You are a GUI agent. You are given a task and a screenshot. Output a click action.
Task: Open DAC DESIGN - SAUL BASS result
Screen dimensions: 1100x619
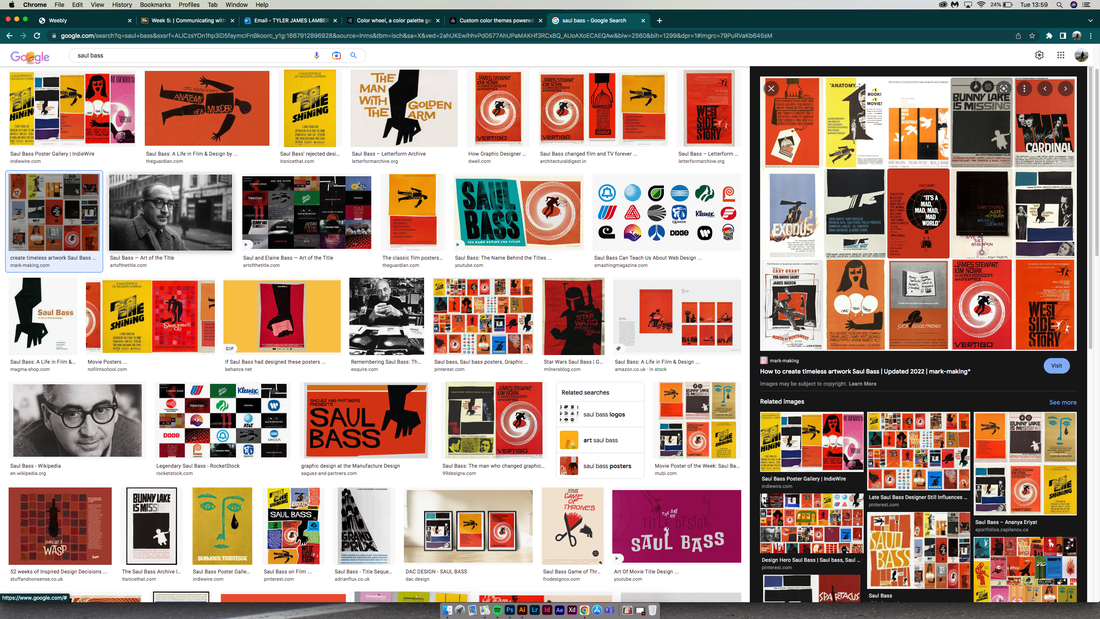coord(469,526)
